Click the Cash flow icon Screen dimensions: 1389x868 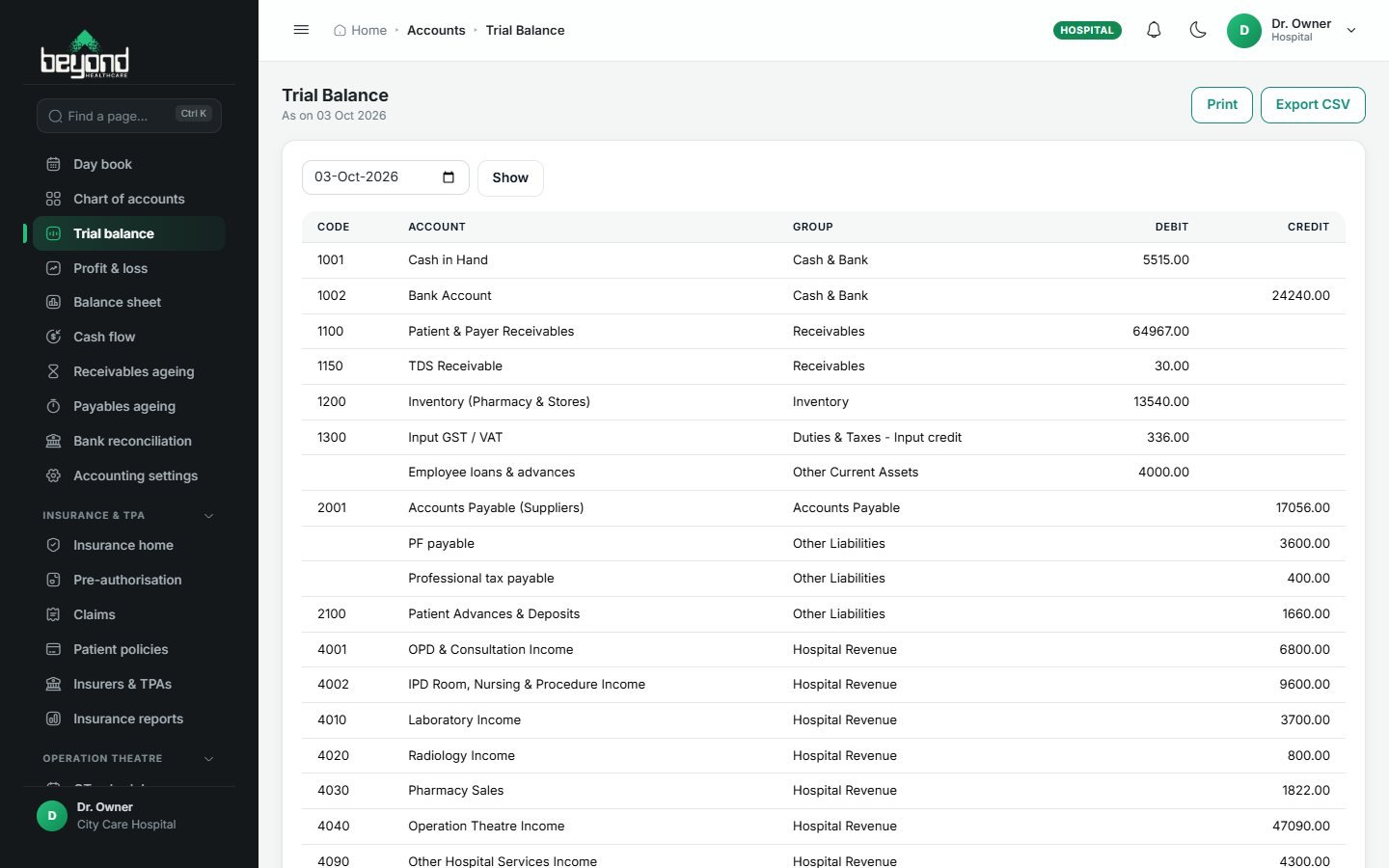tap(53, 337)
